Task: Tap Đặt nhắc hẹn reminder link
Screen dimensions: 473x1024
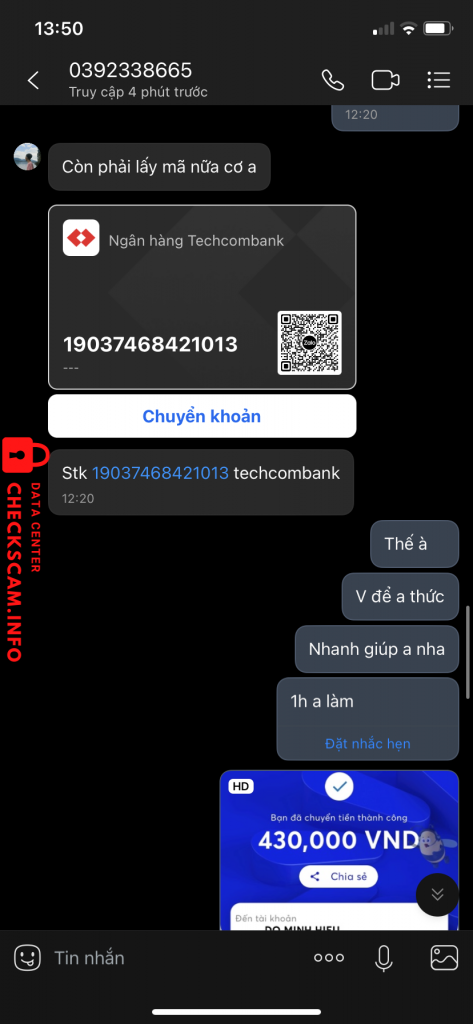Action: [x=368, y=743]
